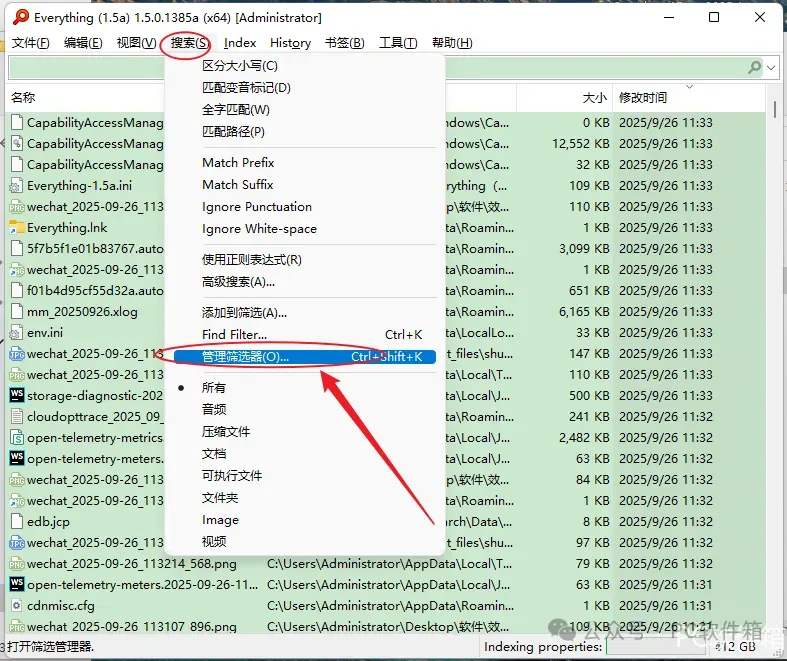Click the 12,552 KB size cell
The height and width of the screenshot is (661, 787).
click(581, 144)
